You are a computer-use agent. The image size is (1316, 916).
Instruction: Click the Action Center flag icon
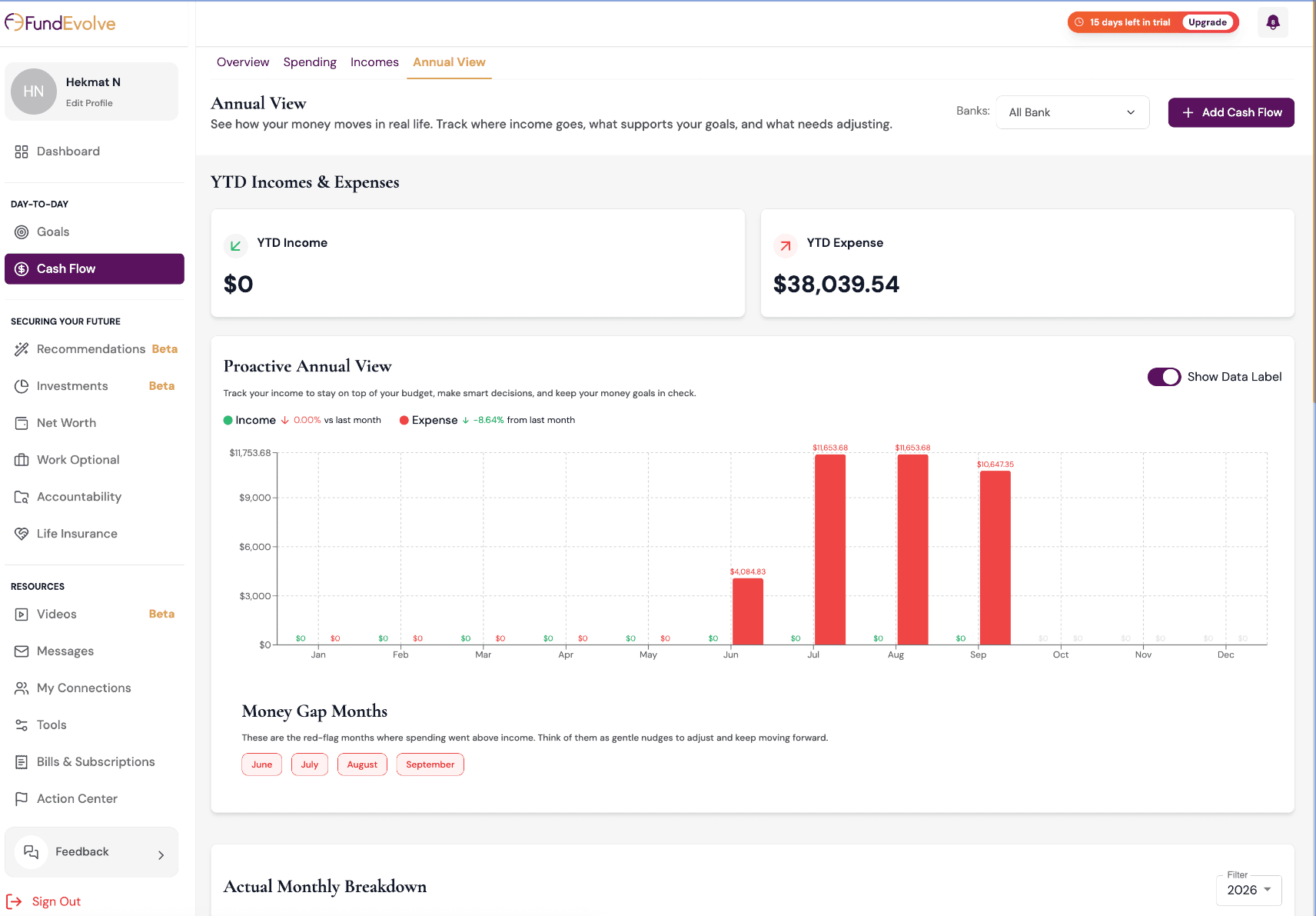click(x=22, y=799)
